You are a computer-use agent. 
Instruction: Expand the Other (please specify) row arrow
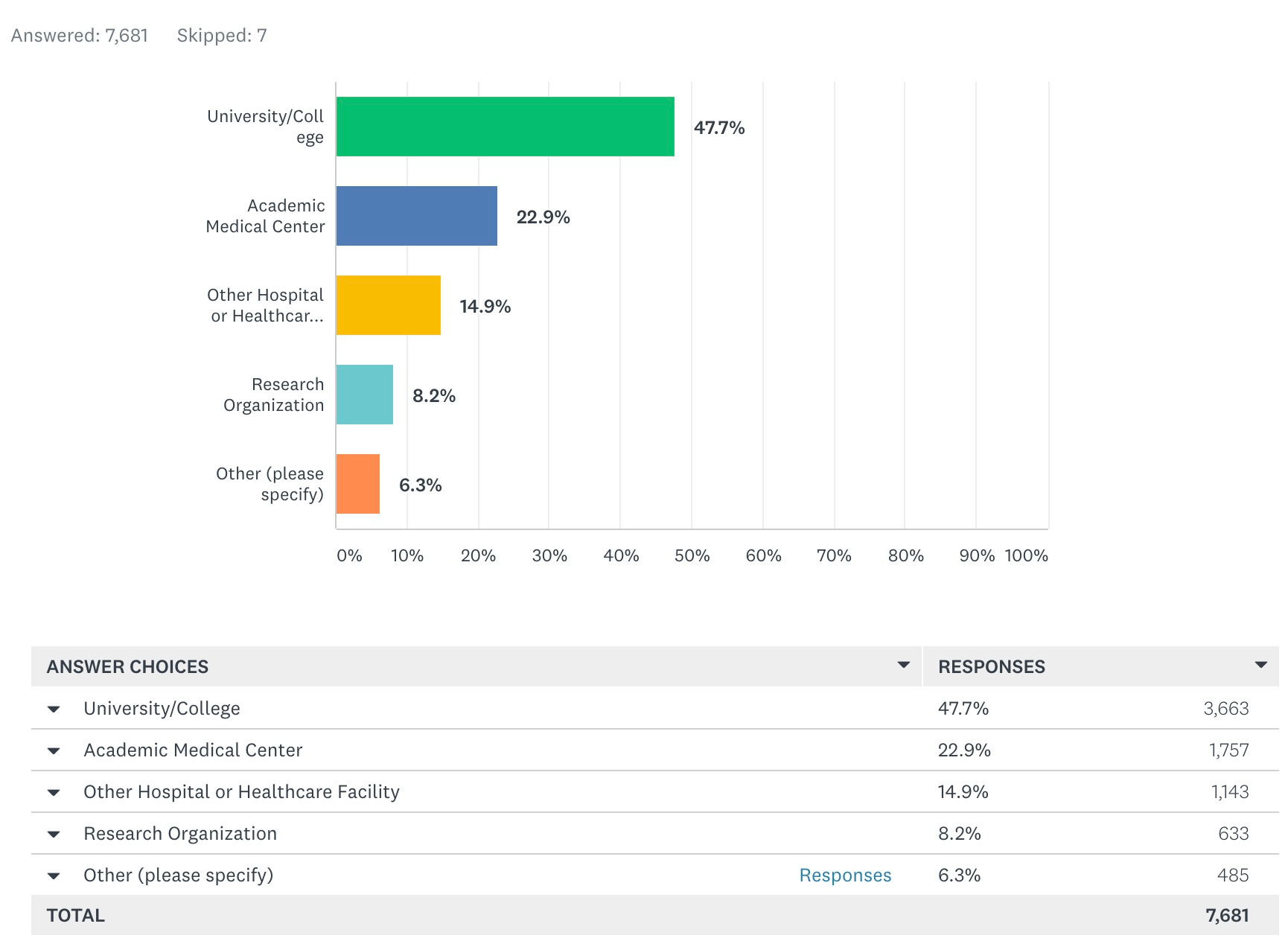click(54, 876)
